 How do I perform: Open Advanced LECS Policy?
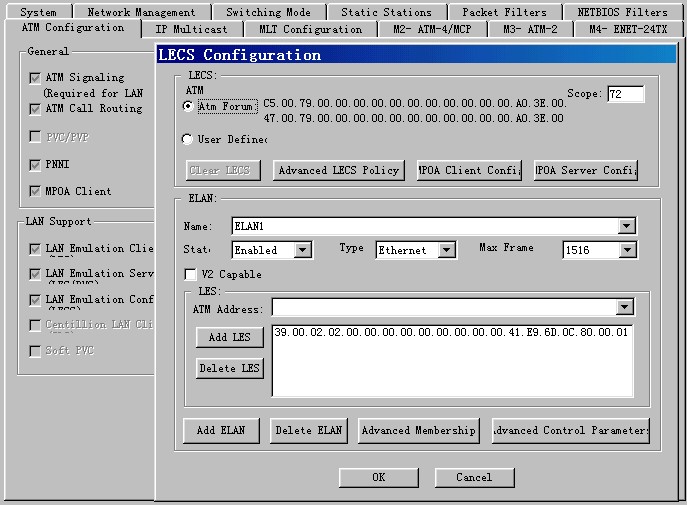(x=338, y=170)
